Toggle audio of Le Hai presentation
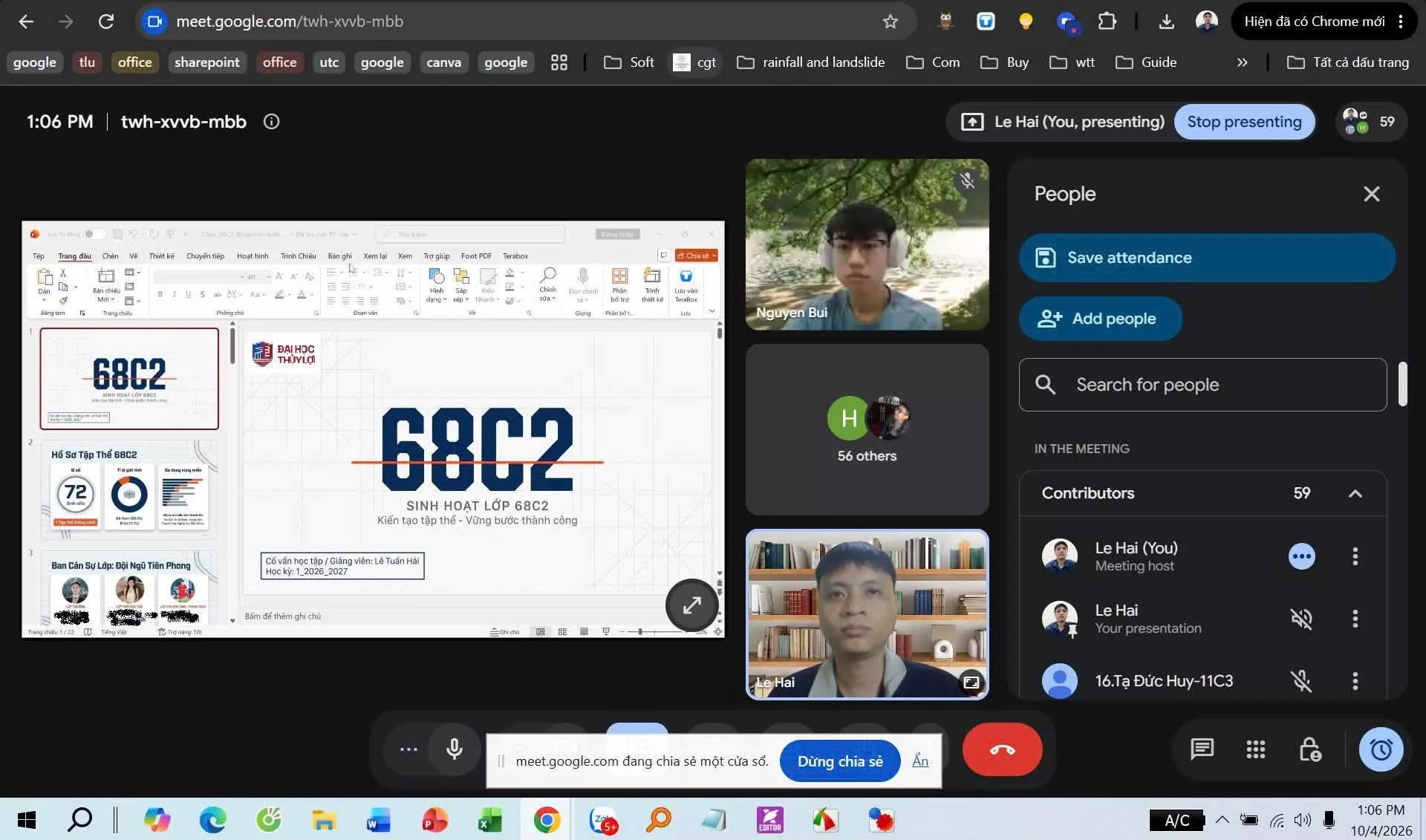Screen dimensions: 1426x840 (x=1301, y=619)
